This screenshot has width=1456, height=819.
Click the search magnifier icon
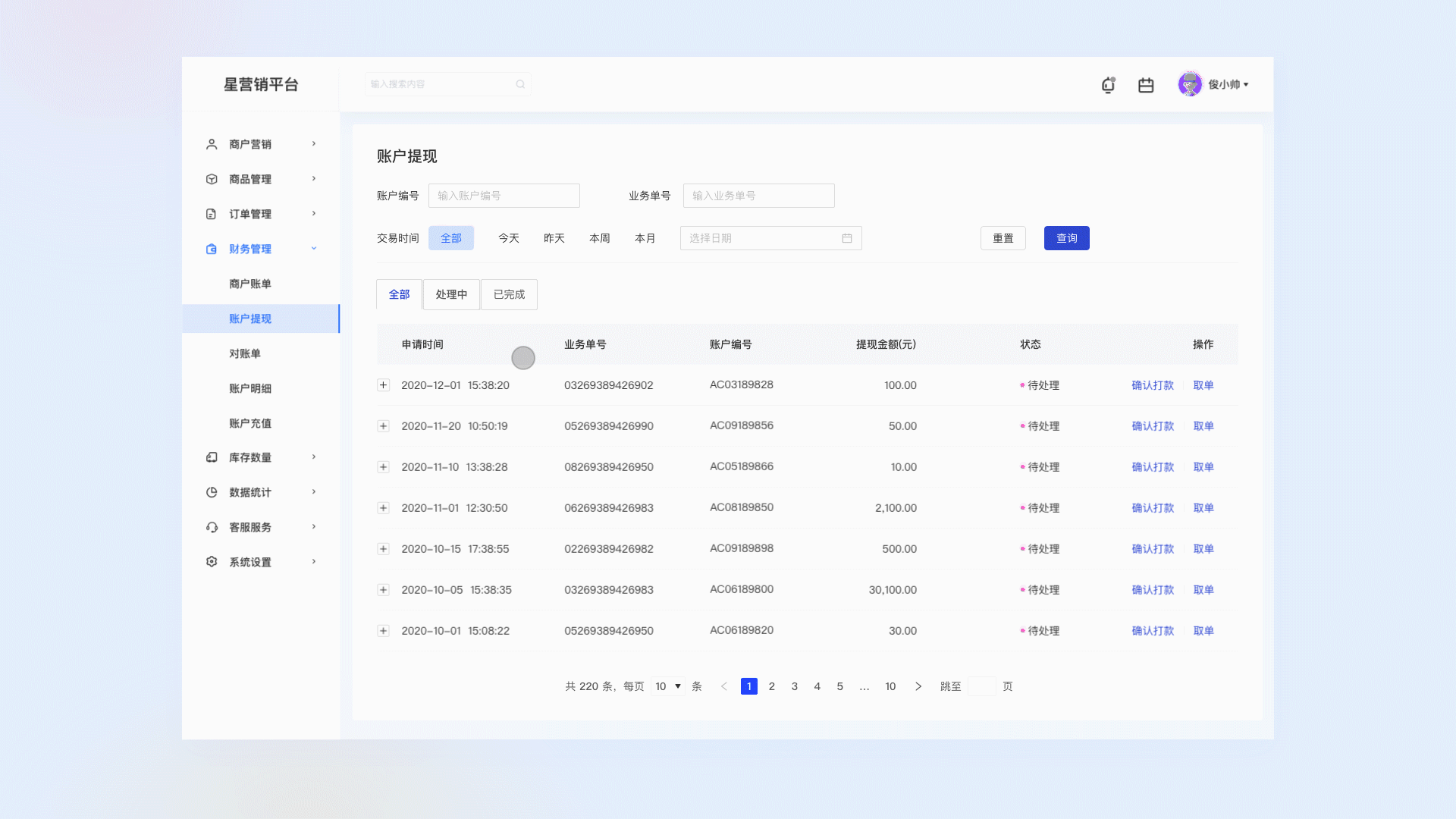coord(520,84)
